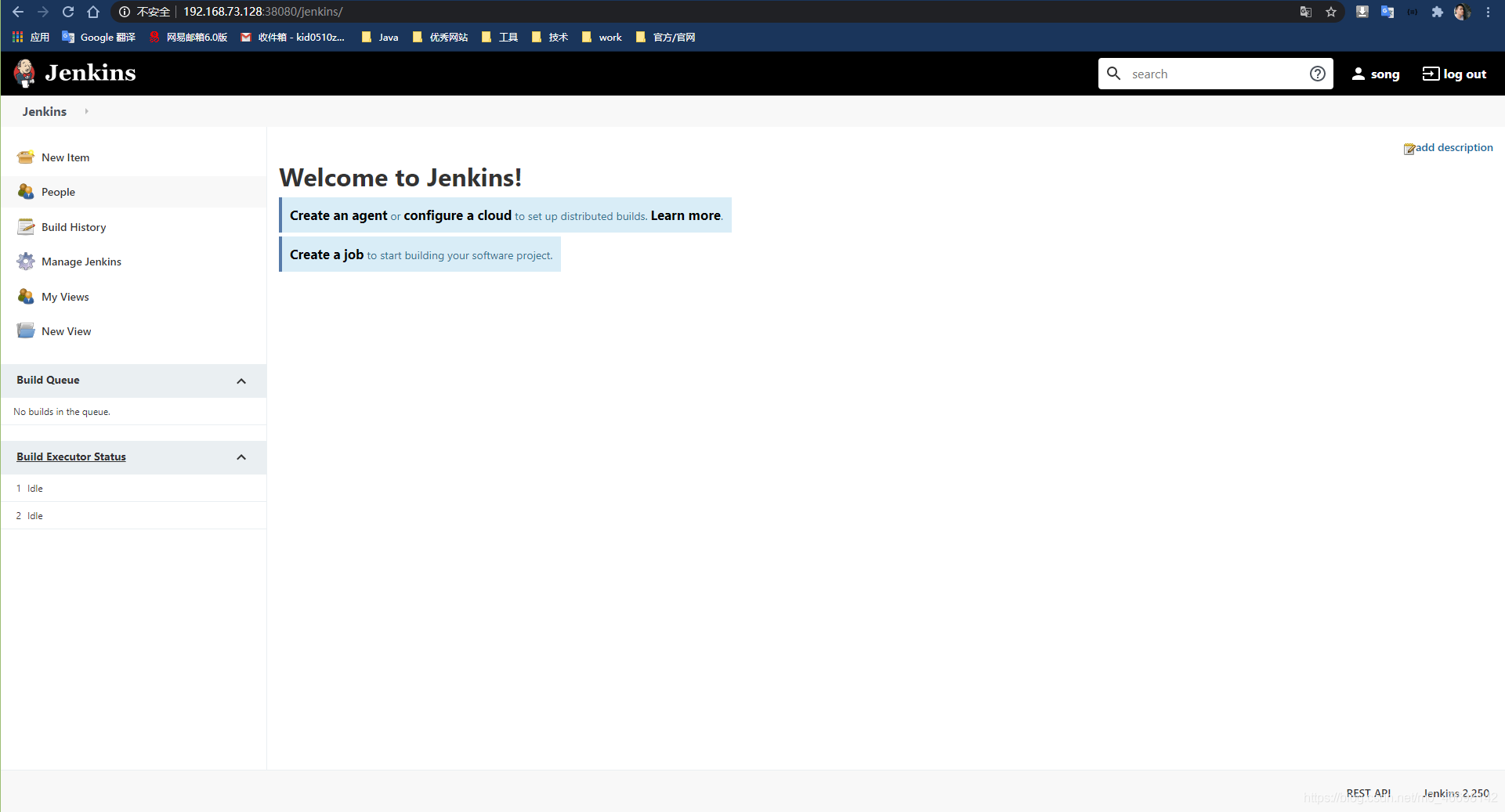Viewport: 1505px width, 812px height.
Task: Click the browser home icon
Action: pyautogui.click(x=93, y=12)
